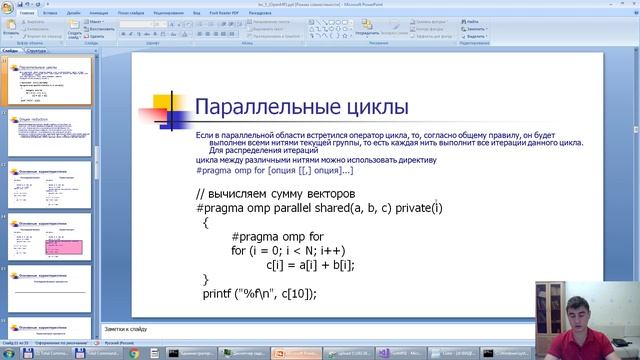Open Контур фигуры outline dropdown
Image resolution: width=640 pixels, height=360 pixels.
[427, 29]
